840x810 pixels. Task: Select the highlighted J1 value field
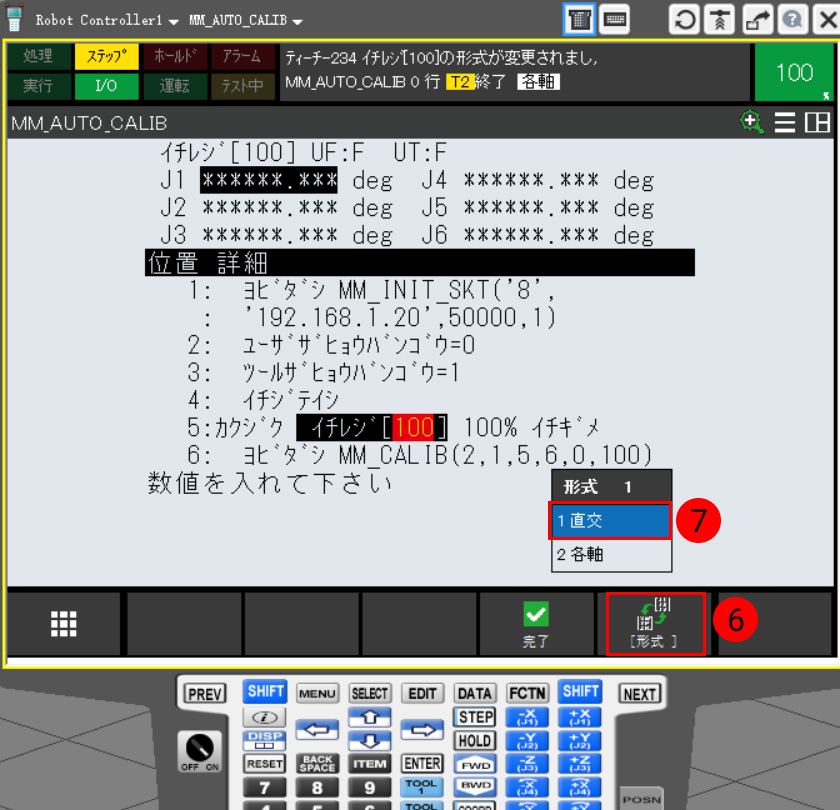coord(269,180)
